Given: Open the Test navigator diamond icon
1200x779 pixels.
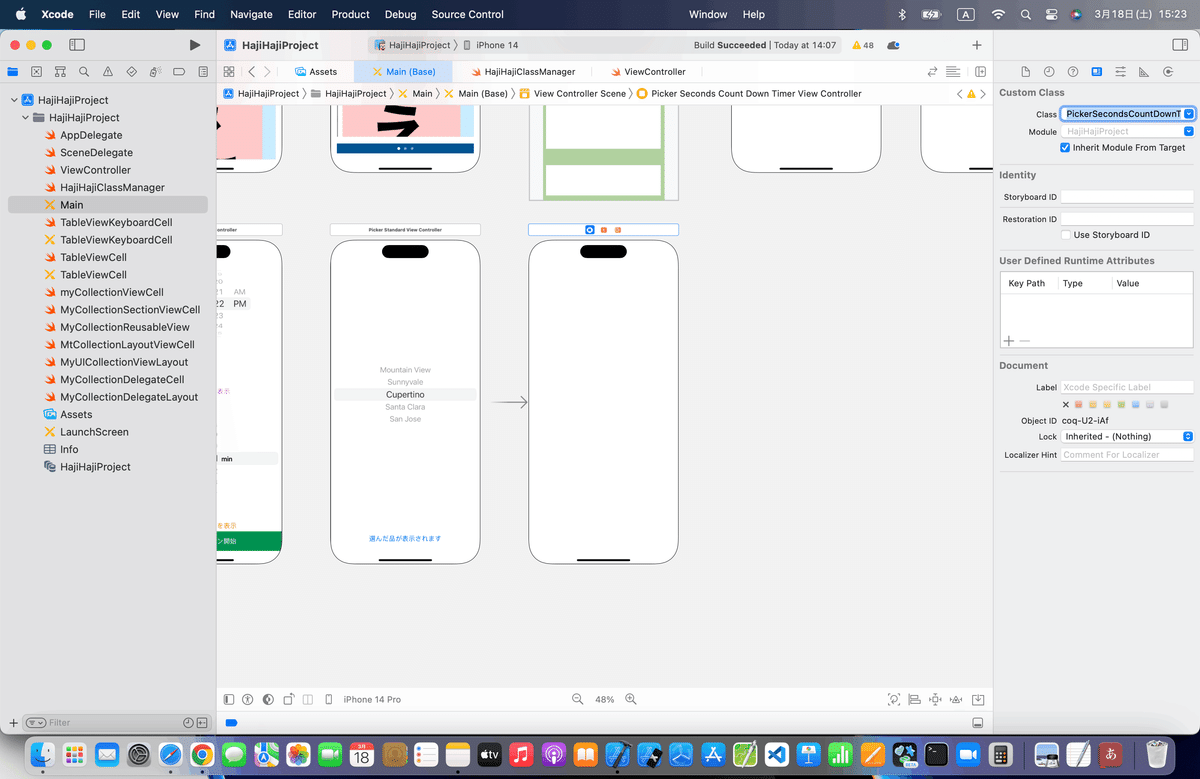Looking at the screenshot, I should (131, 72).
